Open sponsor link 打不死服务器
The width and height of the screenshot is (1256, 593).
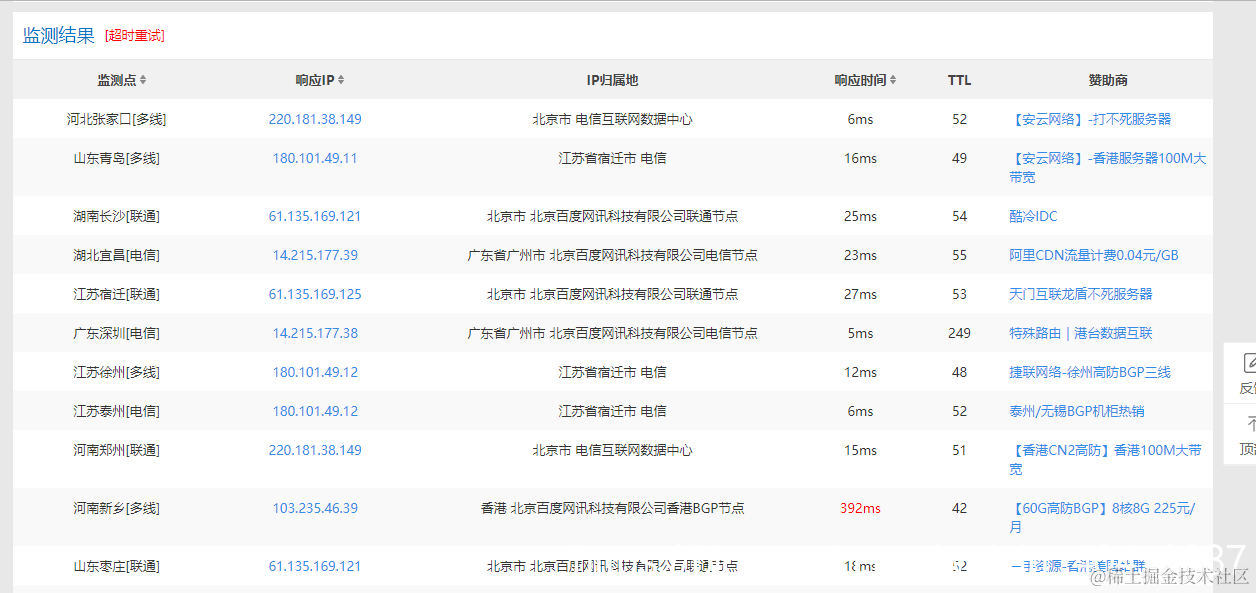(1090, 119)
